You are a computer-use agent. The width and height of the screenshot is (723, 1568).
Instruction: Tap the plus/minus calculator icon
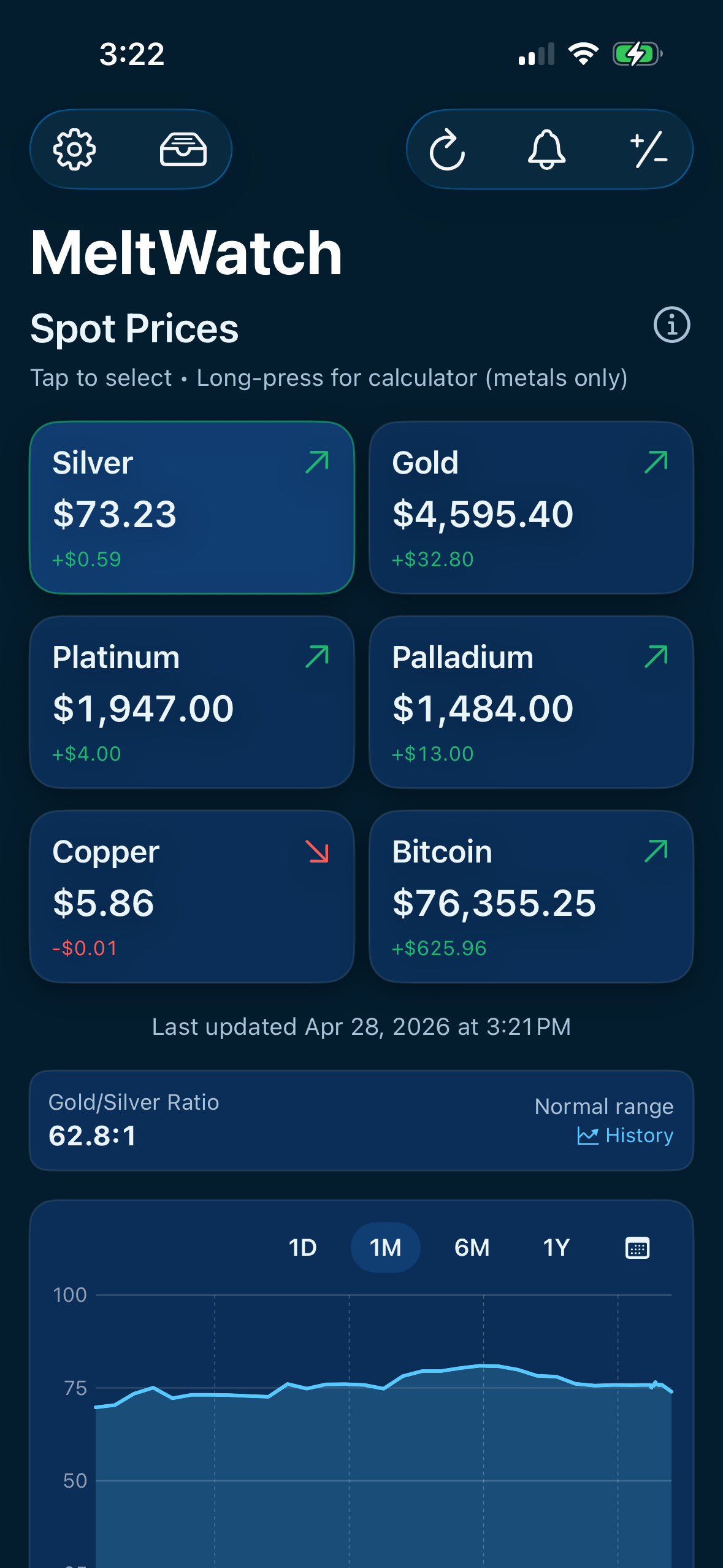(648, 149)
